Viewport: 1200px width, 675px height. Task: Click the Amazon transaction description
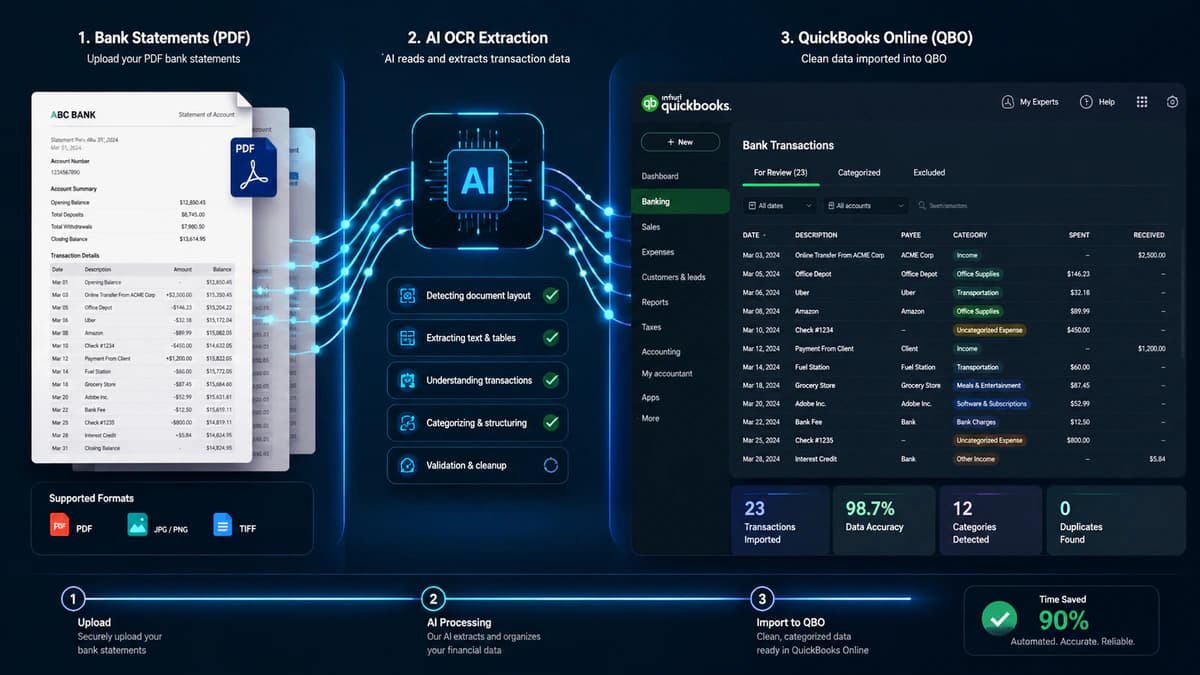809,311
